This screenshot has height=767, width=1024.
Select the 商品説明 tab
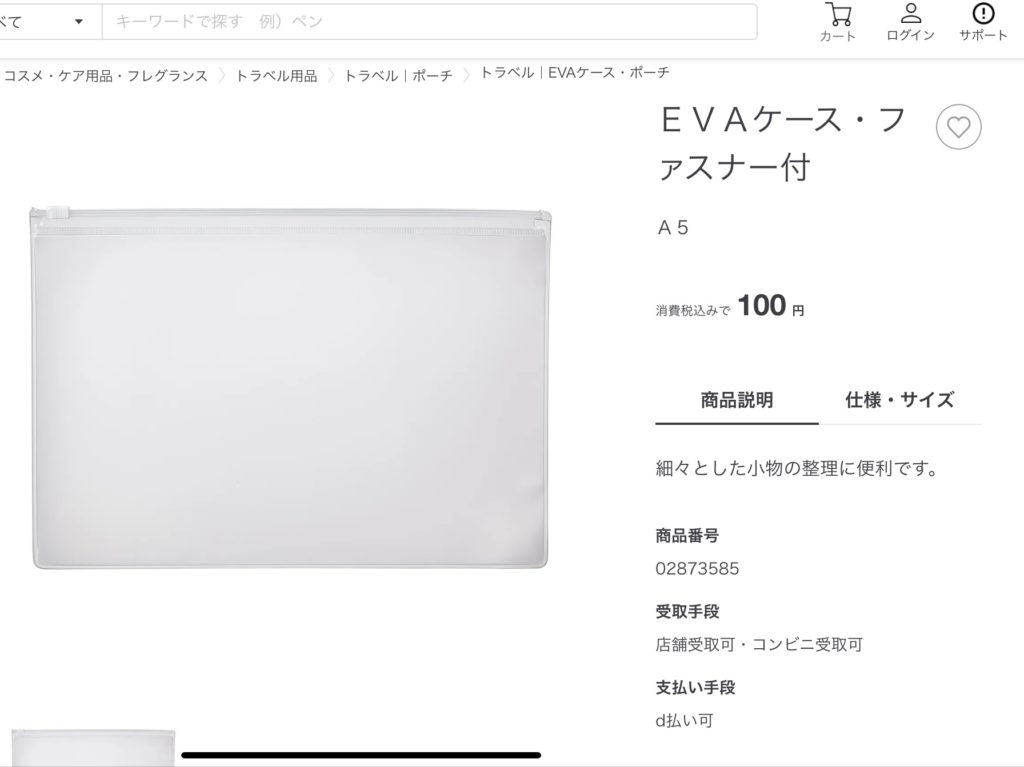(737, 400)
